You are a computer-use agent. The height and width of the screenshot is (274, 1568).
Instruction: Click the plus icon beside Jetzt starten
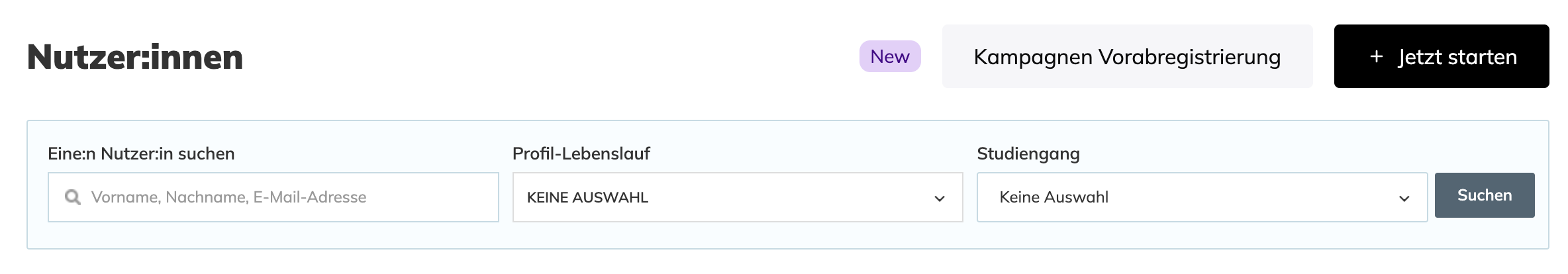(x=1376, y=57)
